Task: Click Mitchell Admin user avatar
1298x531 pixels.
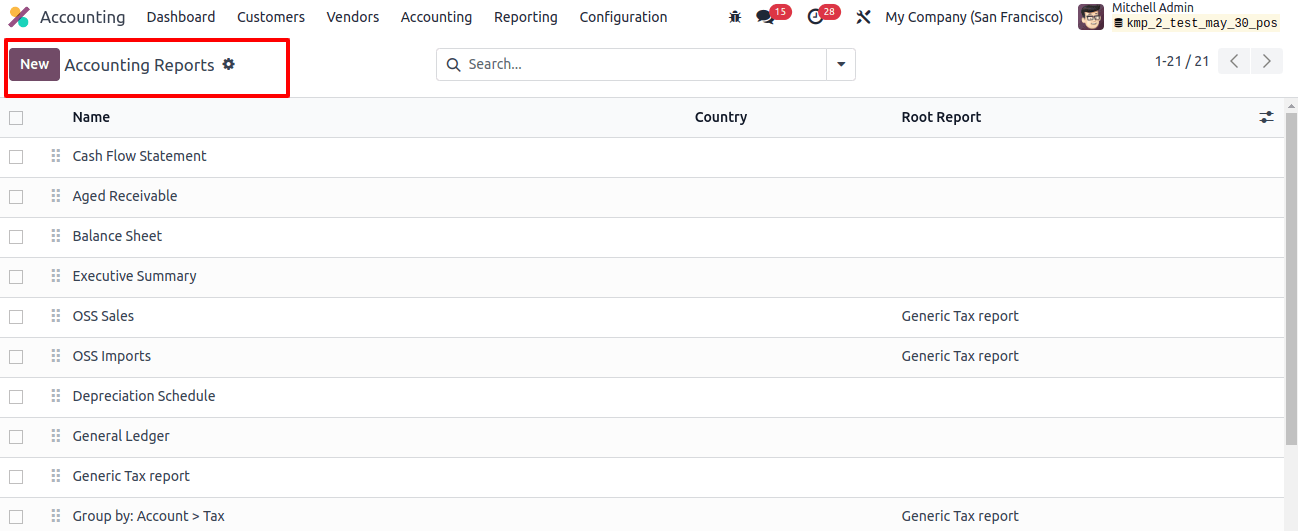Action: pyautogui.click(x=1091, y=17)
